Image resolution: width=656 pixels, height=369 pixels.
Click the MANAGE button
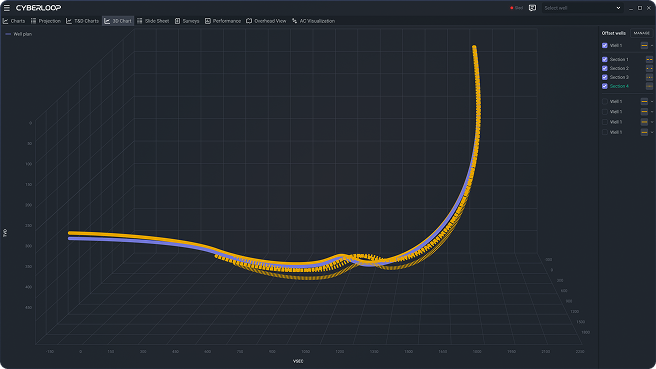641,33
